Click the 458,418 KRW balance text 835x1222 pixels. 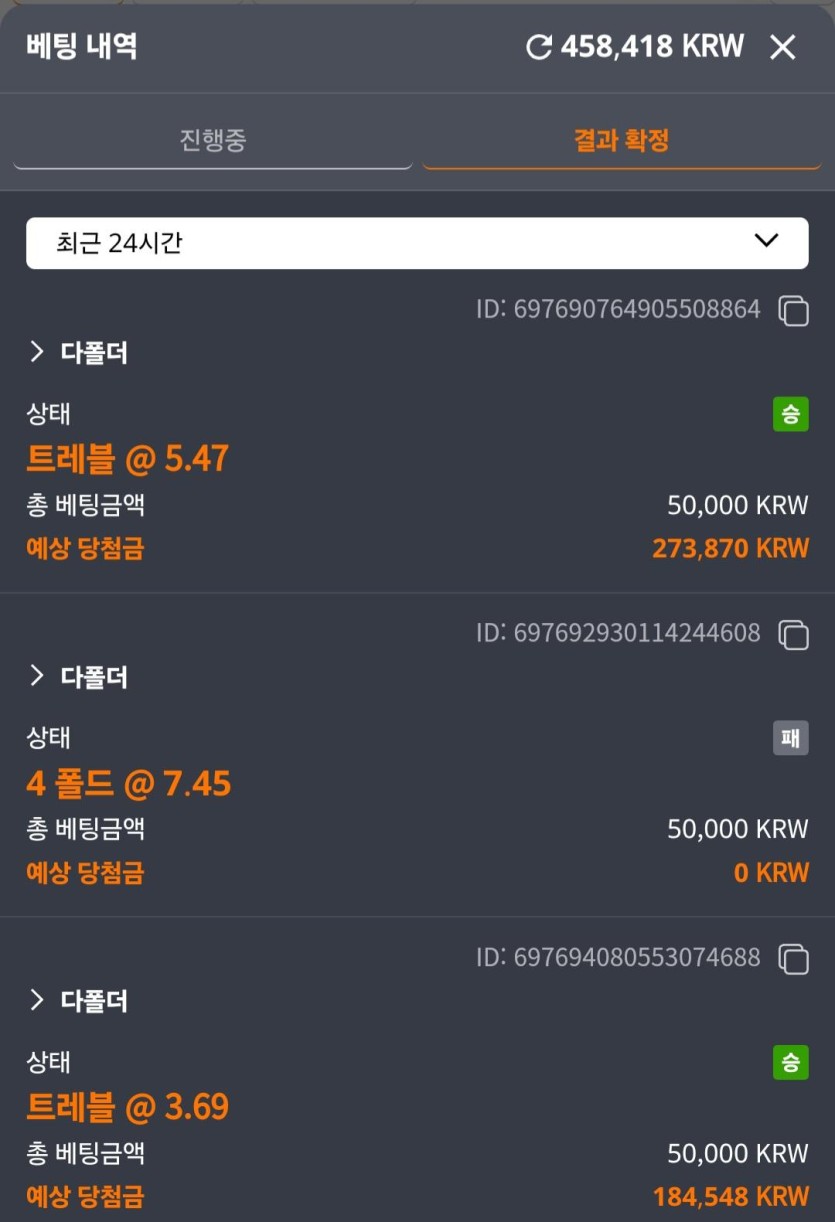[x=652, y=47]
